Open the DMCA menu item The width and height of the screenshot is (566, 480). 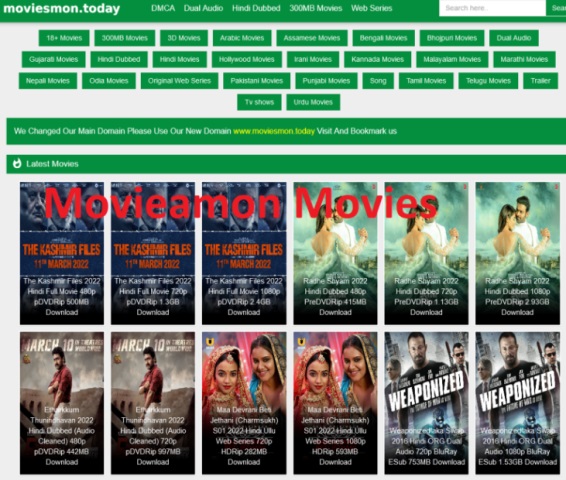pos(163,8)
